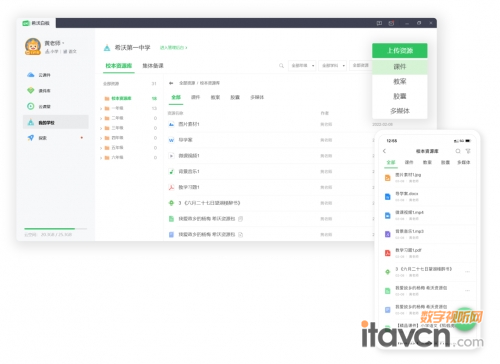Select the 多媒体 resource type tab

pyautogui.click(x=257, y=97)
